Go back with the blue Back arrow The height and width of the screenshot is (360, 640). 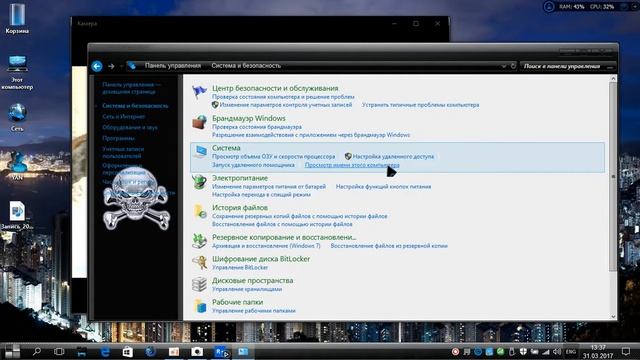click(x=97, y=66)
